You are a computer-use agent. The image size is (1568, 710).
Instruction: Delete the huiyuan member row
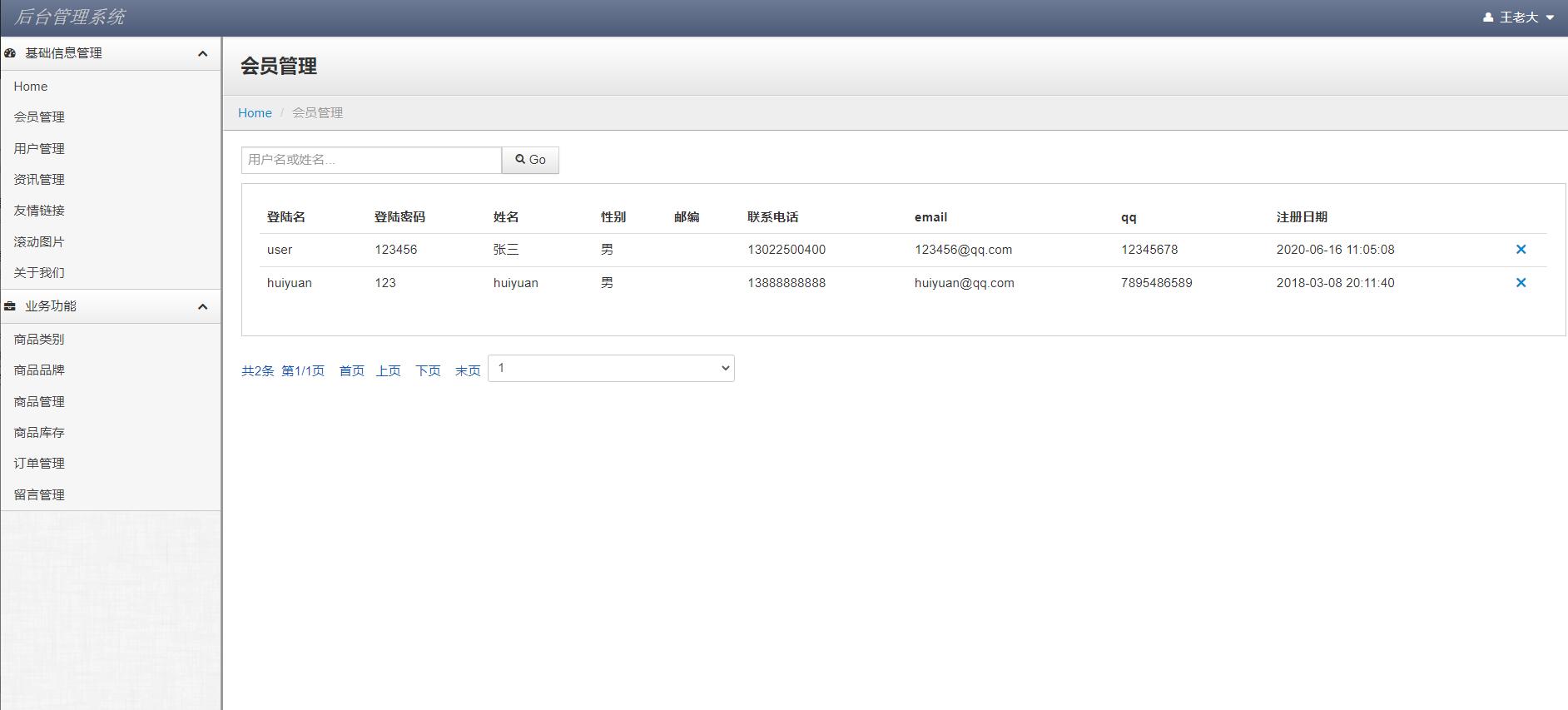click(x=1521, y=283)
